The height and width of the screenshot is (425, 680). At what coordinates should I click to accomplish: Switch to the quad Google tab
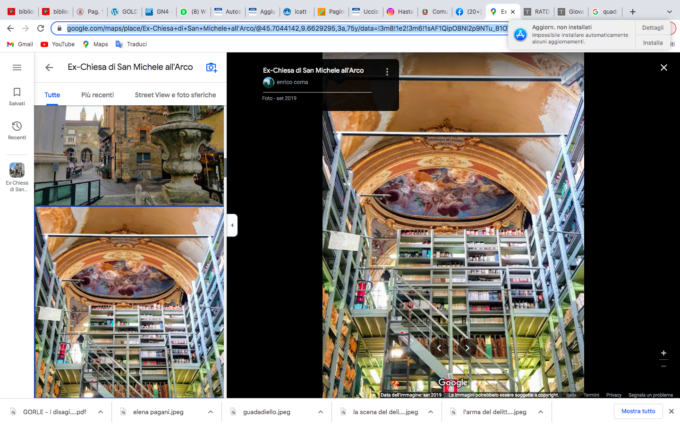click(x=605, y=12)
